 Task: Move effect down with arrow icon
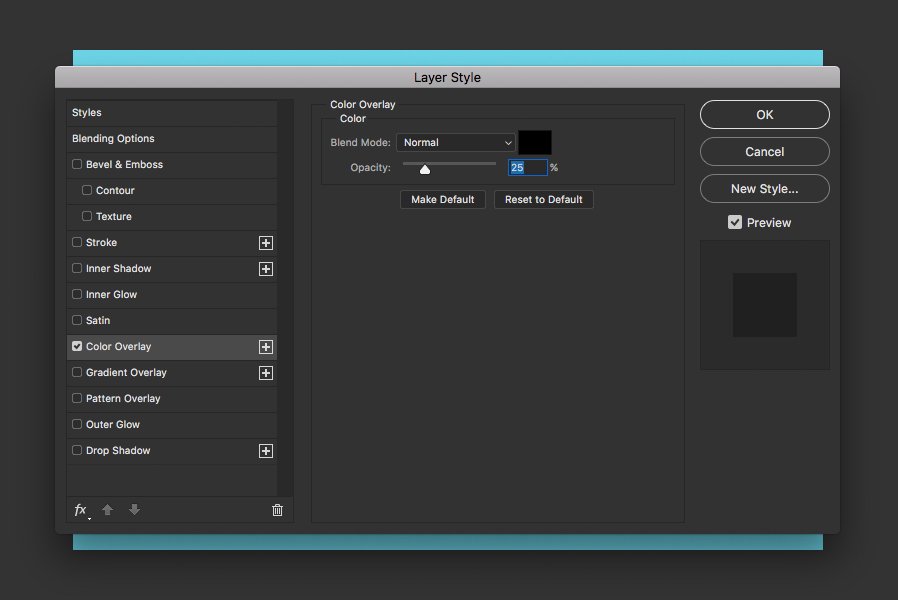(135, 510)
